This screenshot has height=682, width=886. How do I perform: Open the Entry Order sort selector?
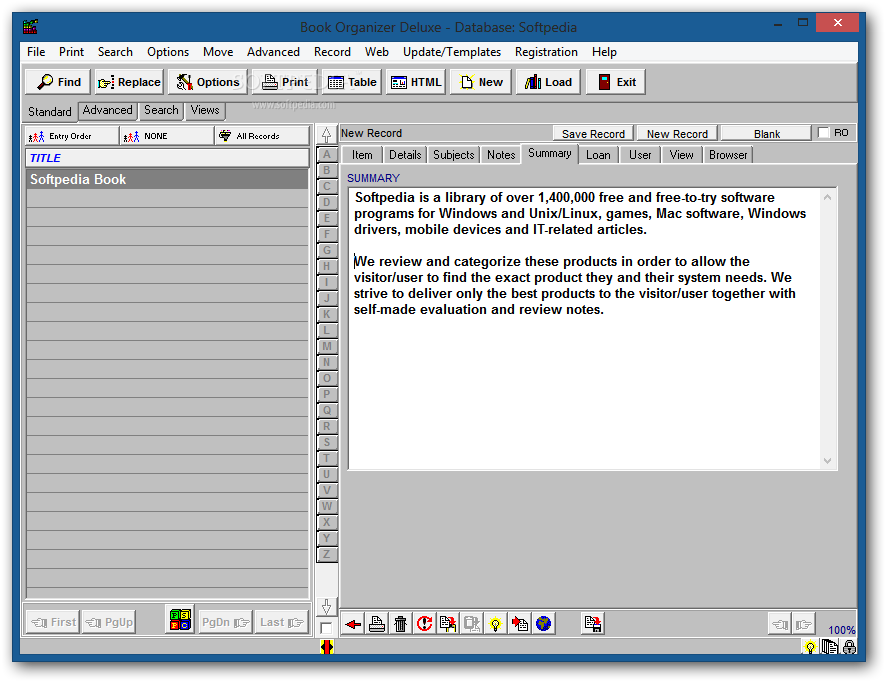pyautogui.click(x=72, y=136)
